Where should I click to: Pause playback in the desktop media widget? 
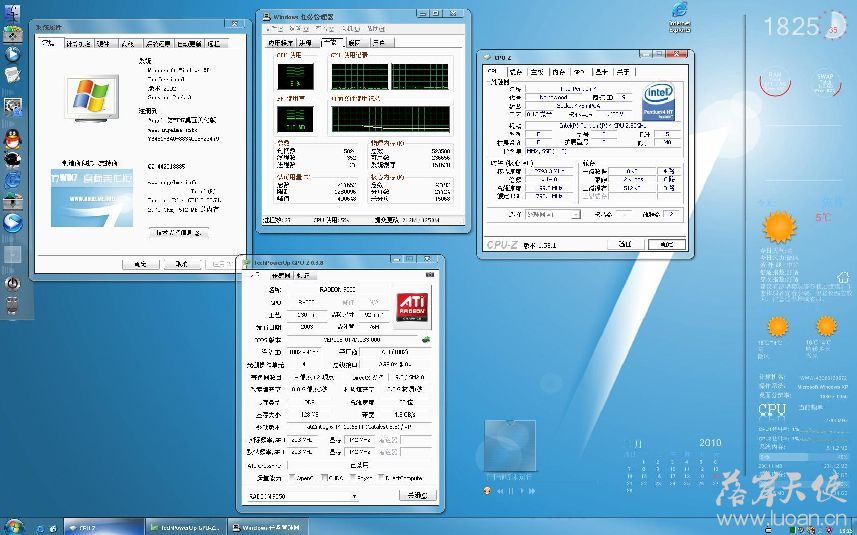[x=511, y=491]
